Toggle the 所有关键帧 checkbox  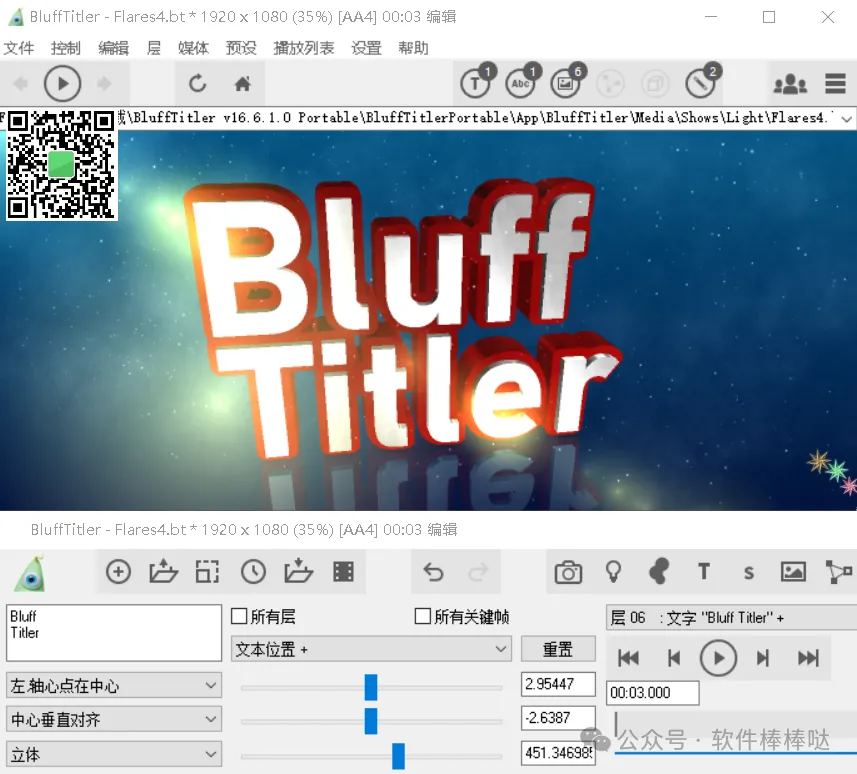422,616
